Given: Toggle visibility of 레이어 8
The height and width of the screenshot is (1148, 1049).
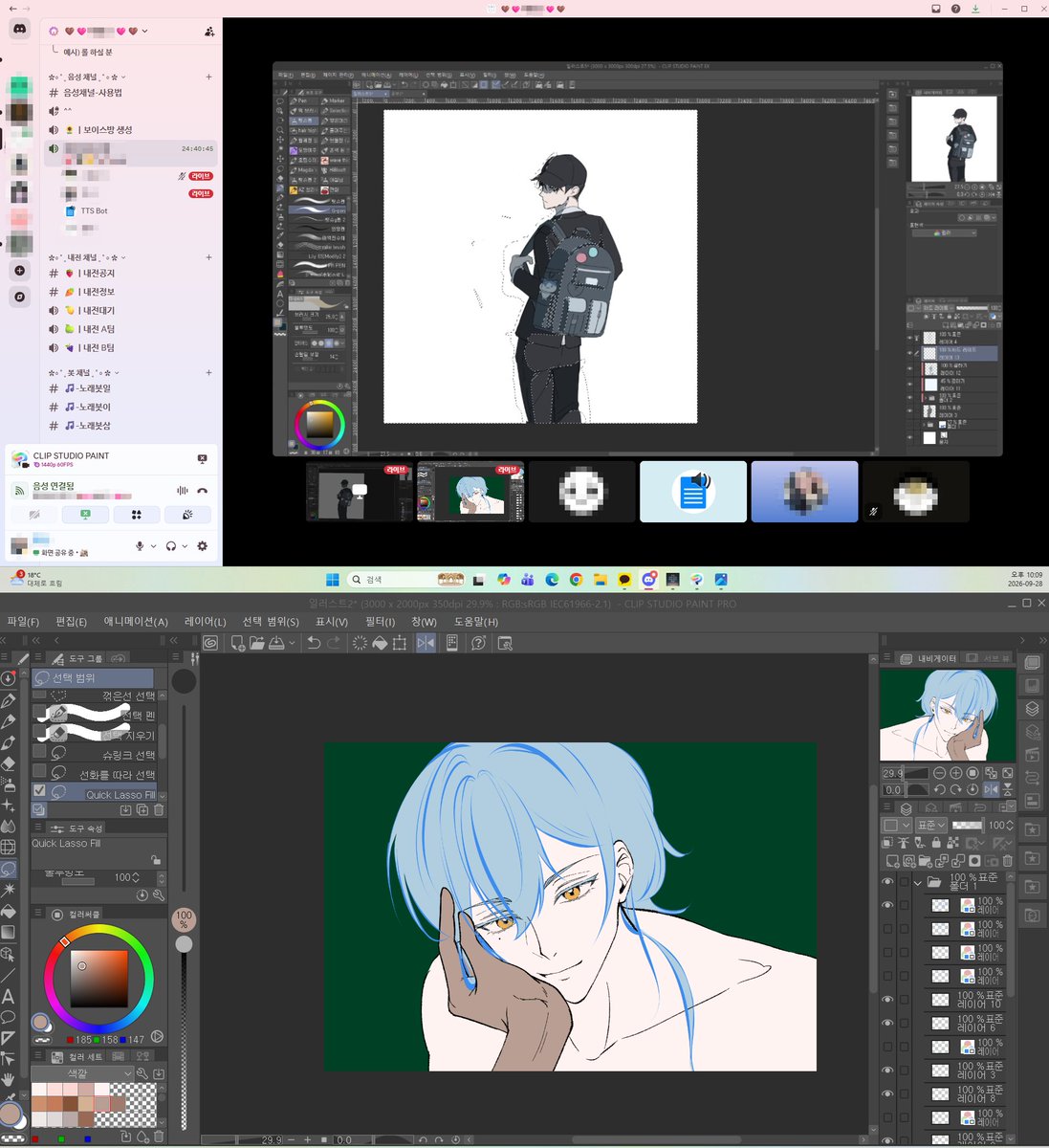Looking at the screenshot, I should tap(887, 1093).
